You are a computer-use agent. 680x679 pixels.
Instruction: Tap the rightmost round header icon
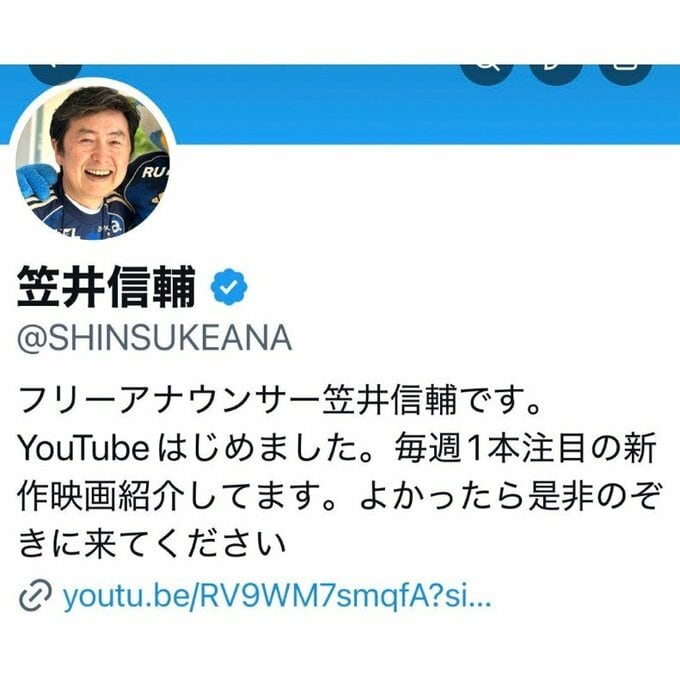point(625,74)
